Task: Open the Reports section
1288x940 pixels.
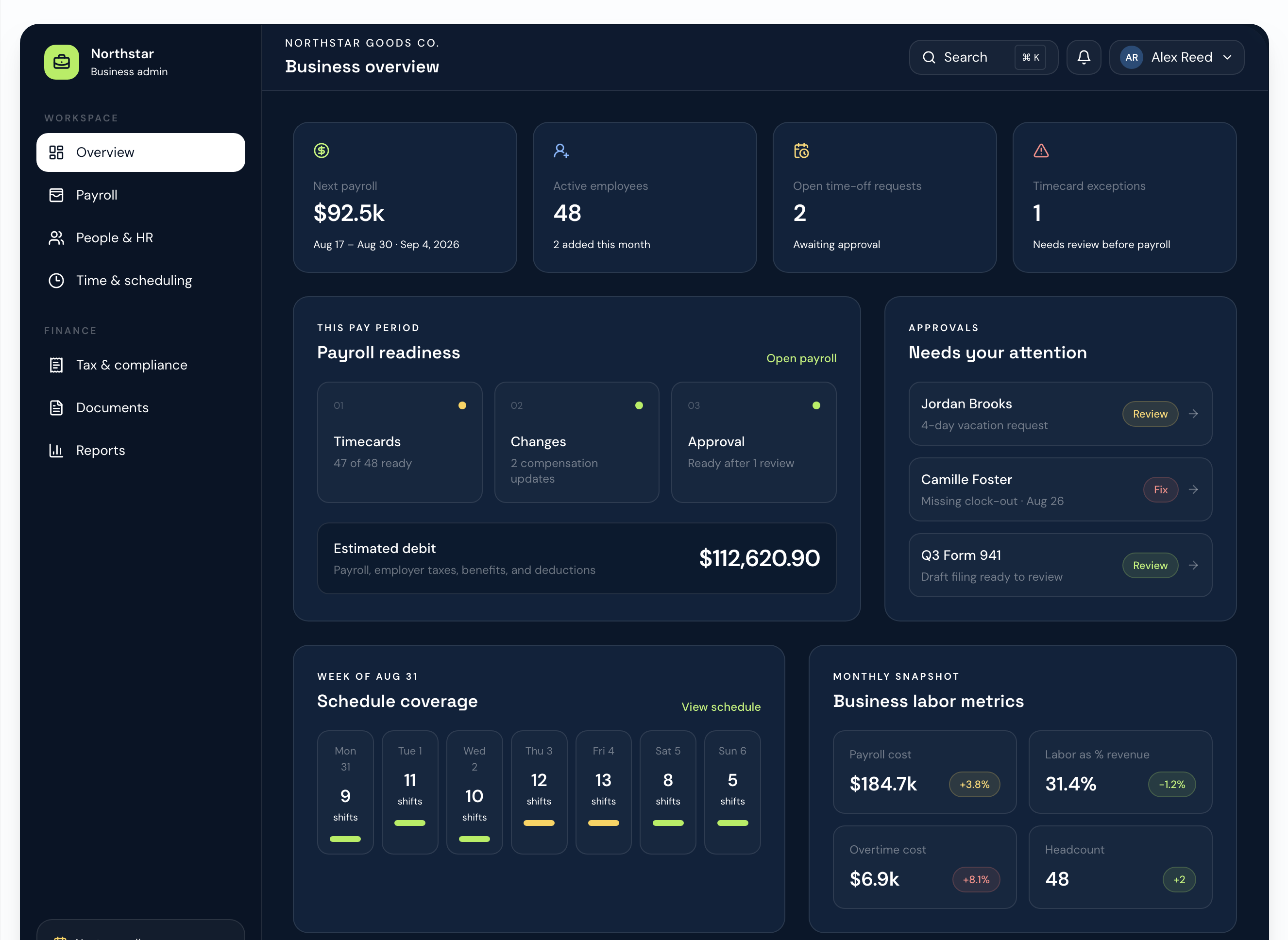Action: pos(140,451)
